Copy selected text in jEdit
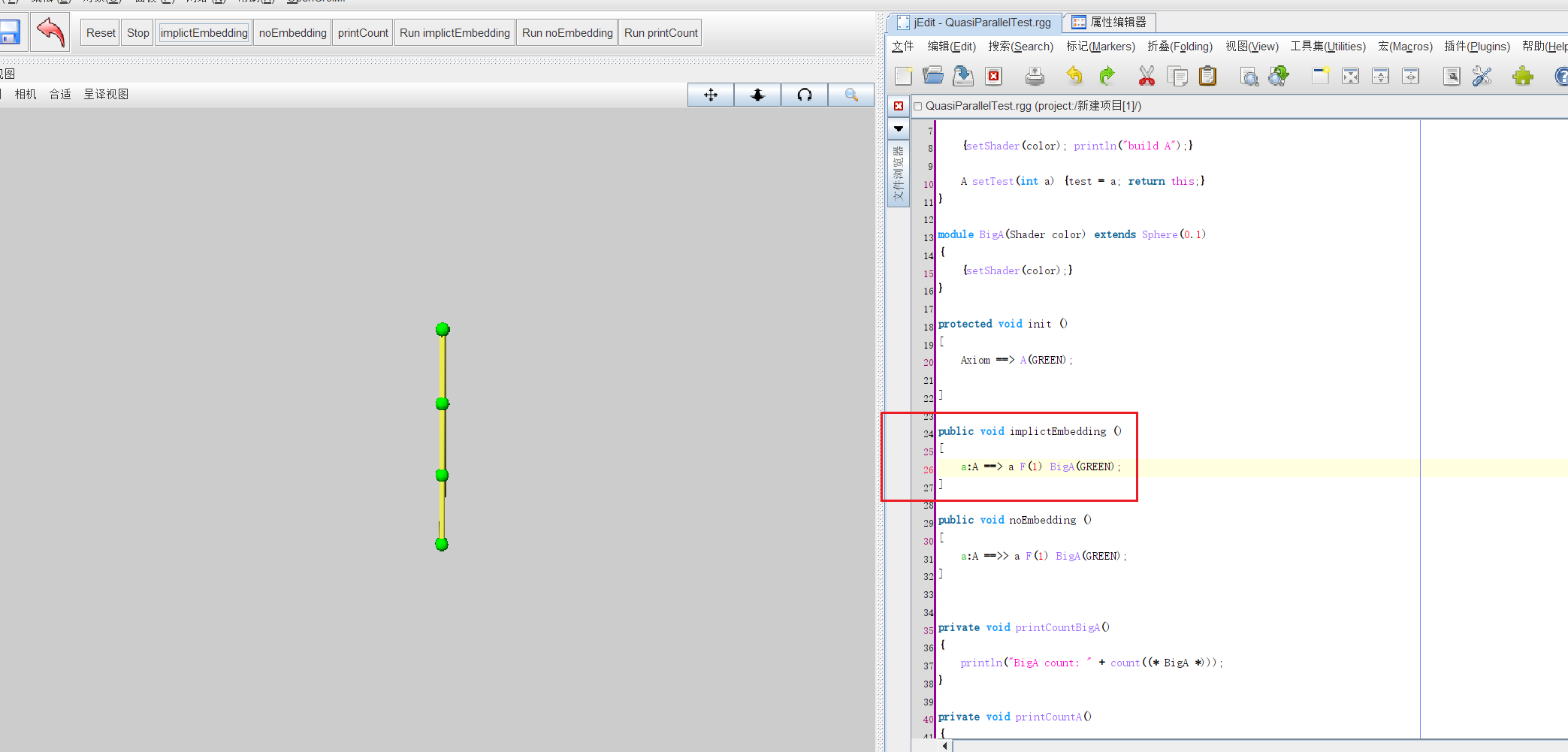 [1177, 76]
